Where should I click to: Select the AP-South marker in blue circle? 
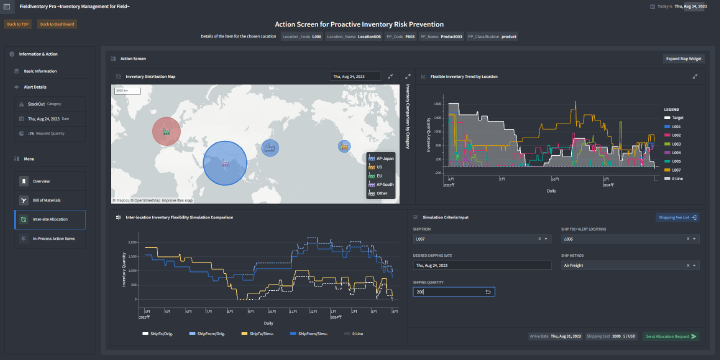tap(225, 163)
